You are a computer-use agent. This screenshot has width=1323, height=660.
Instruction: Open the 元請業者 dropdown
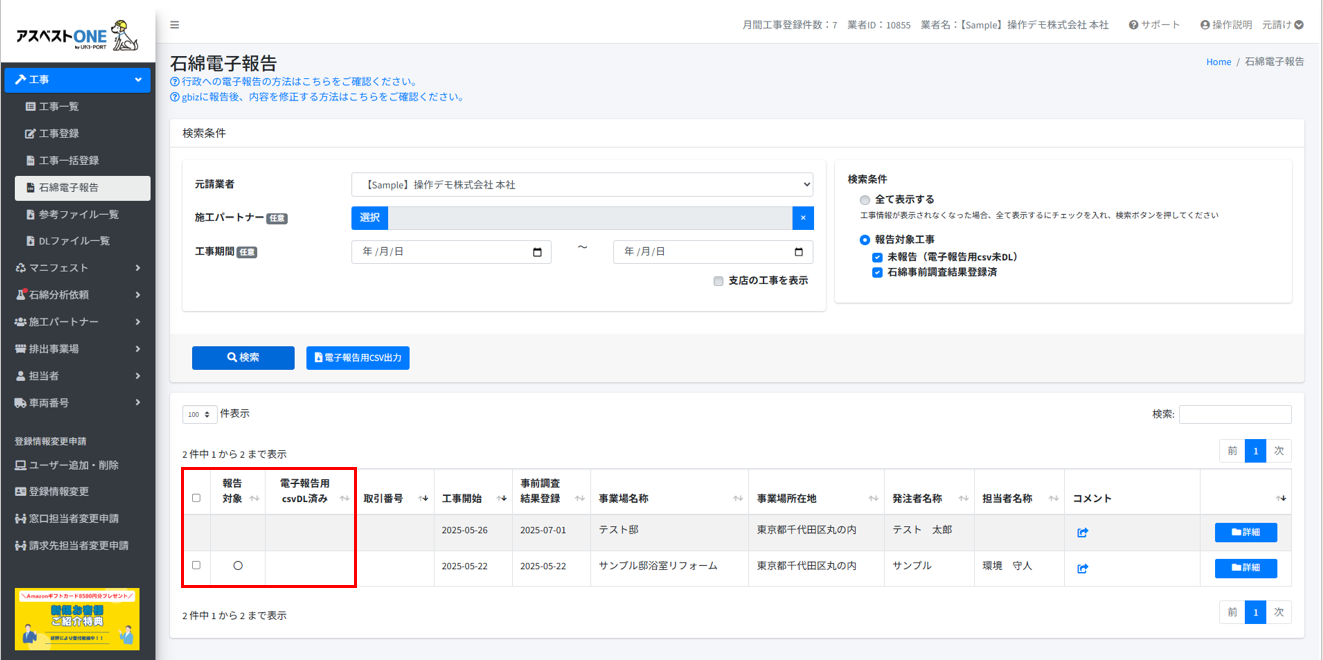tap(582, 185)
